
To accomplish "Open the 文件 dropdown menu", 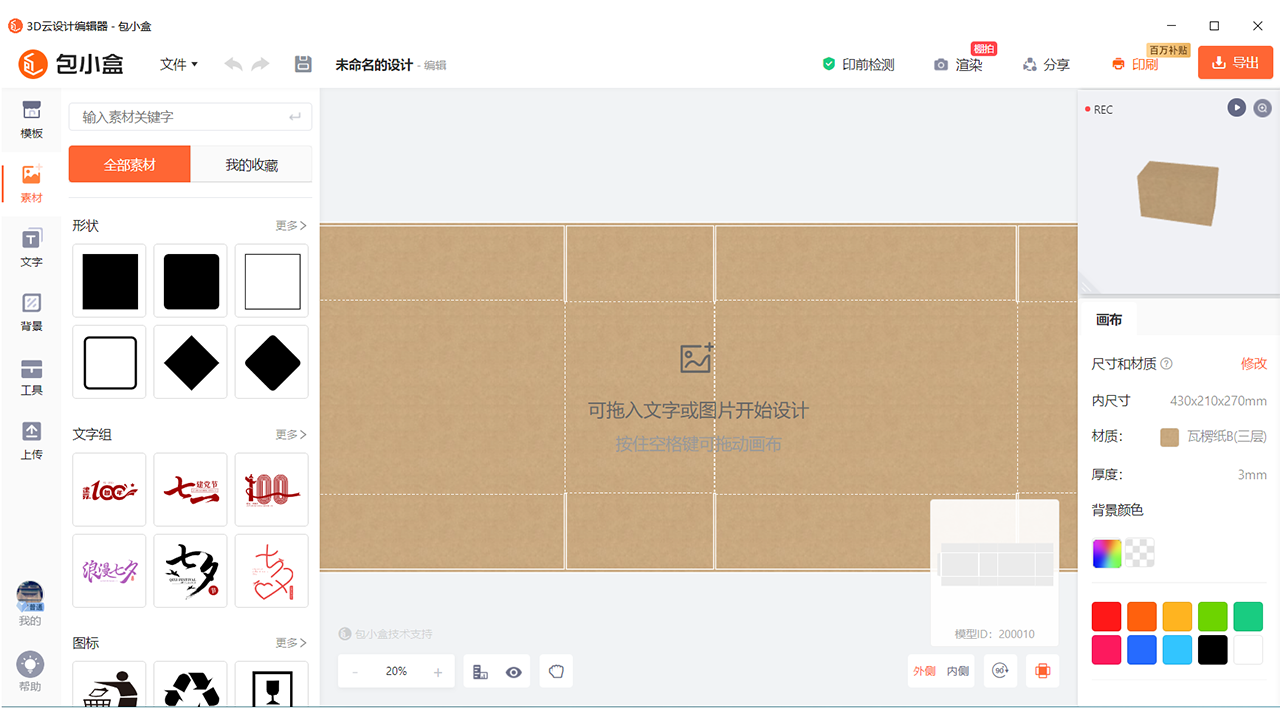I will 179,64.
